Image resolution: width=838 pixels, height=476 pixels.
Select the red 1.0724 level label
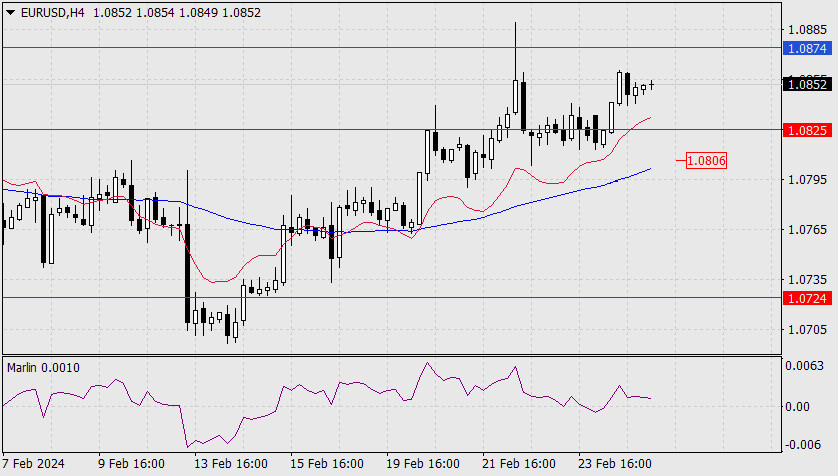click(808, 298)
